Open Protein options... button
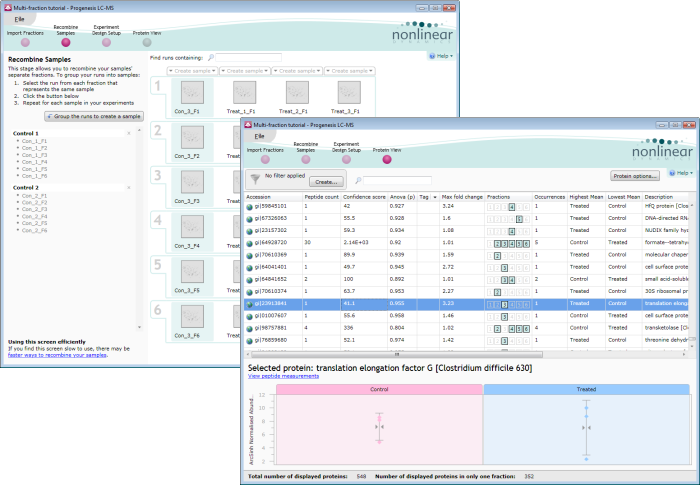This screenshot has height=485, width=700. tap(634, 176)
